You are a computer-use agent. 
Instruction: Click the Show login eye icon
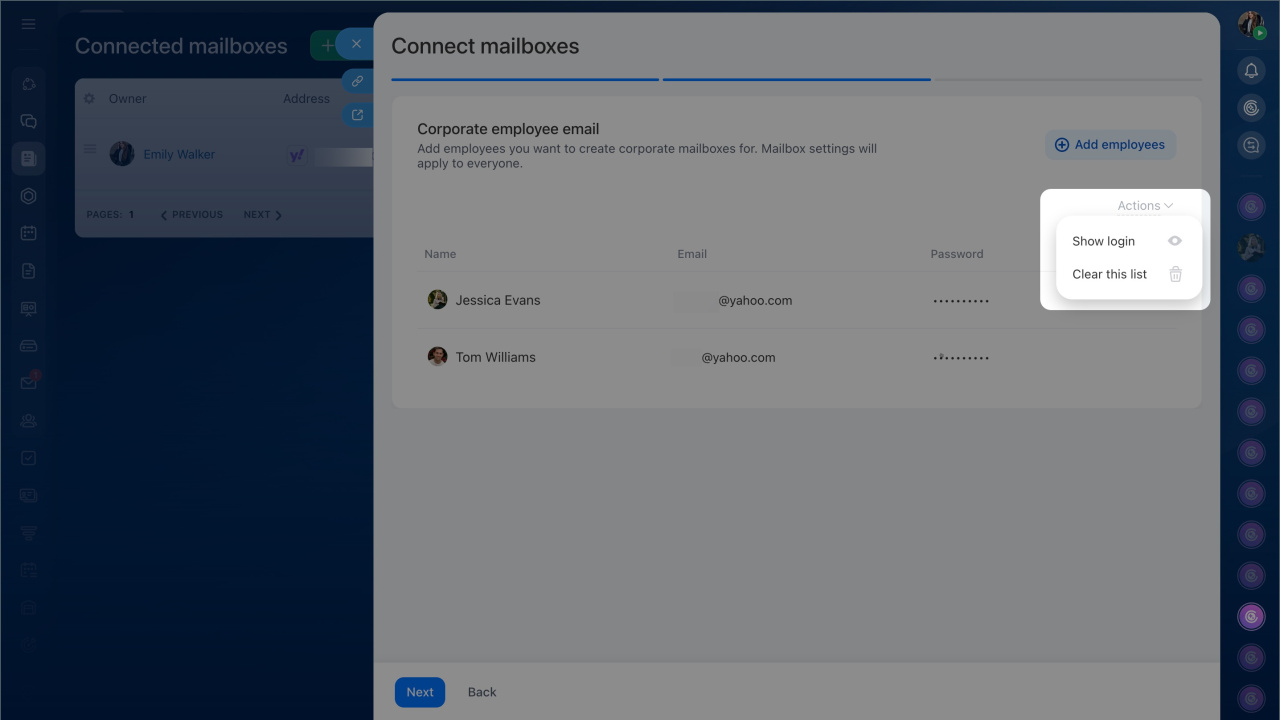[1175, 241]
